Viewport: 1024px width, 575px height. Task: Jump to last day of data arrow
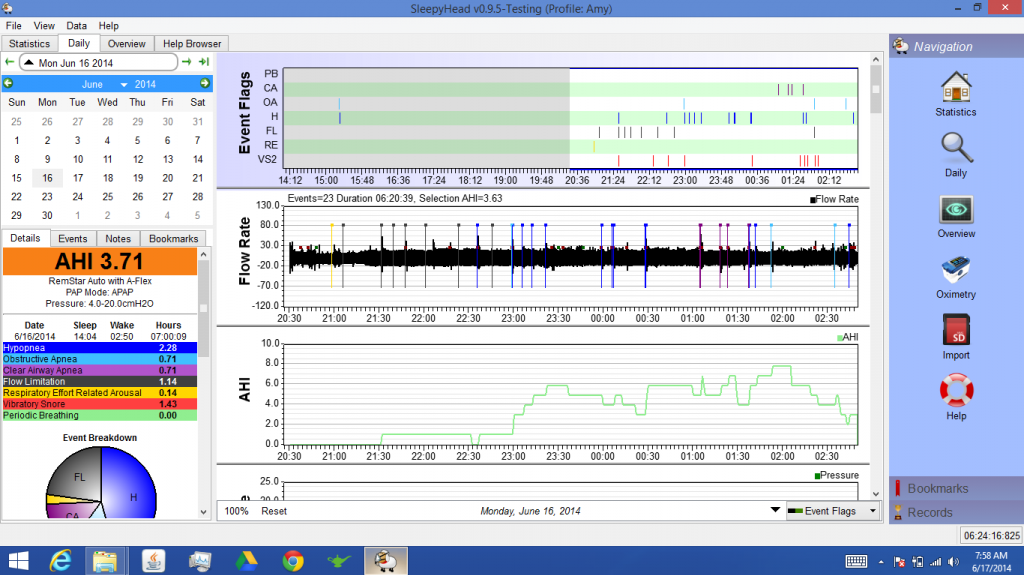(x=204, y=62)
